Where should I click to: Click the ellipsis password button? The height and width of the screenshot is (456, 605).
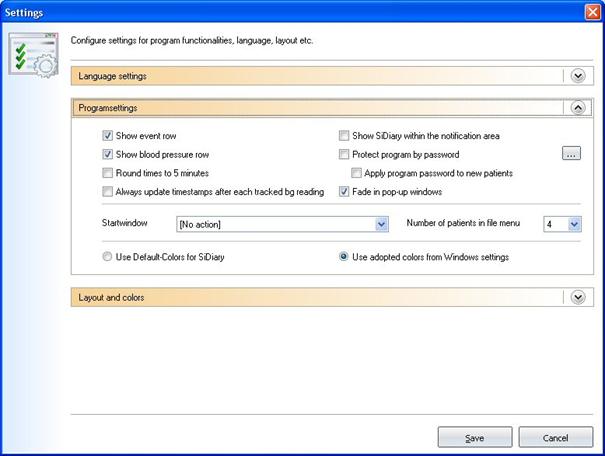[x=571, y=154]
